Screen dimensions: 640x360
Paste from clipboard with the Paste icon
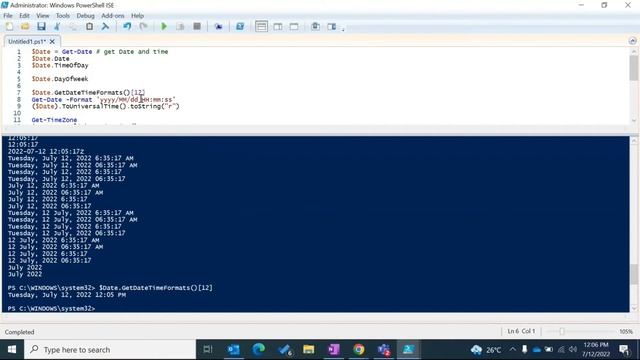89,27
